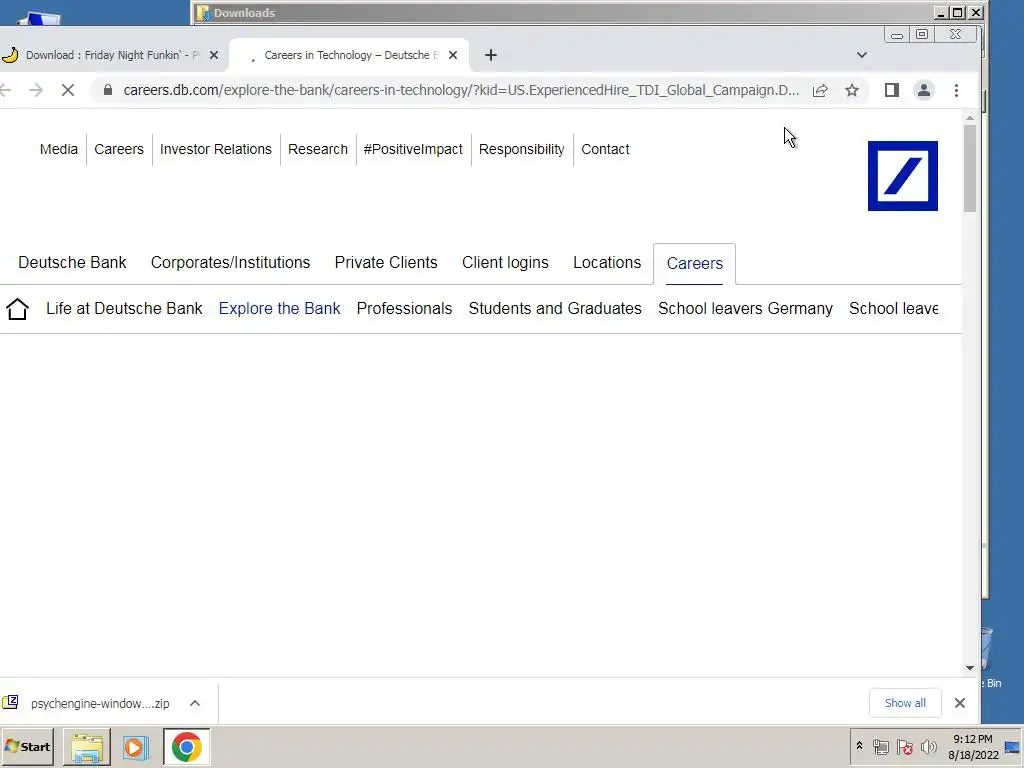Launch Windows Media Player from taskbar
Viewport: 1024px width, 768px height.
pyautogui.click(x=136, y=746)
